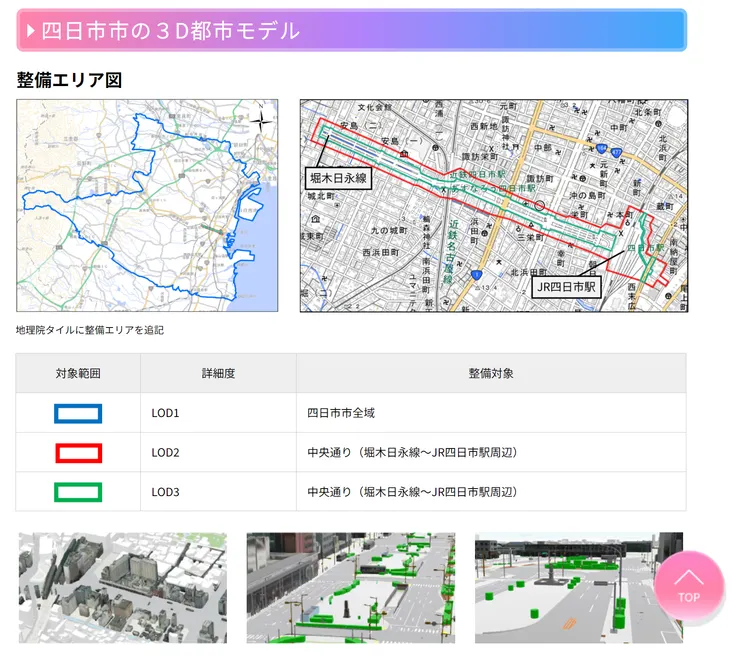Open the station plaza 3D render thumbnail
The image size is (740, 657).
(579, 588)
